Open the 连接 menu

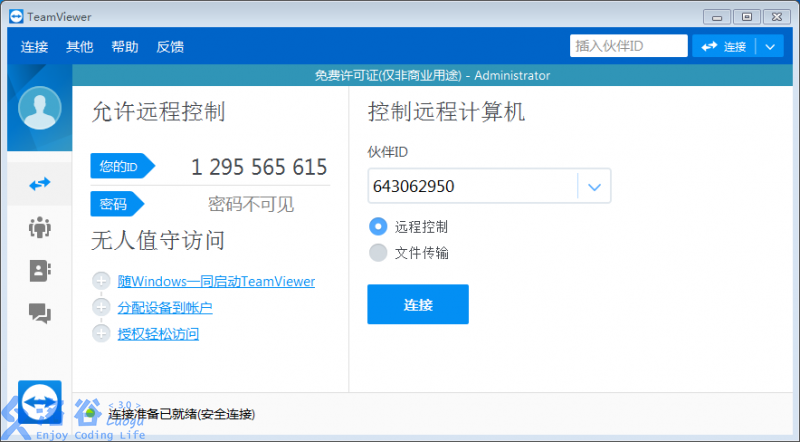(34, 47)
